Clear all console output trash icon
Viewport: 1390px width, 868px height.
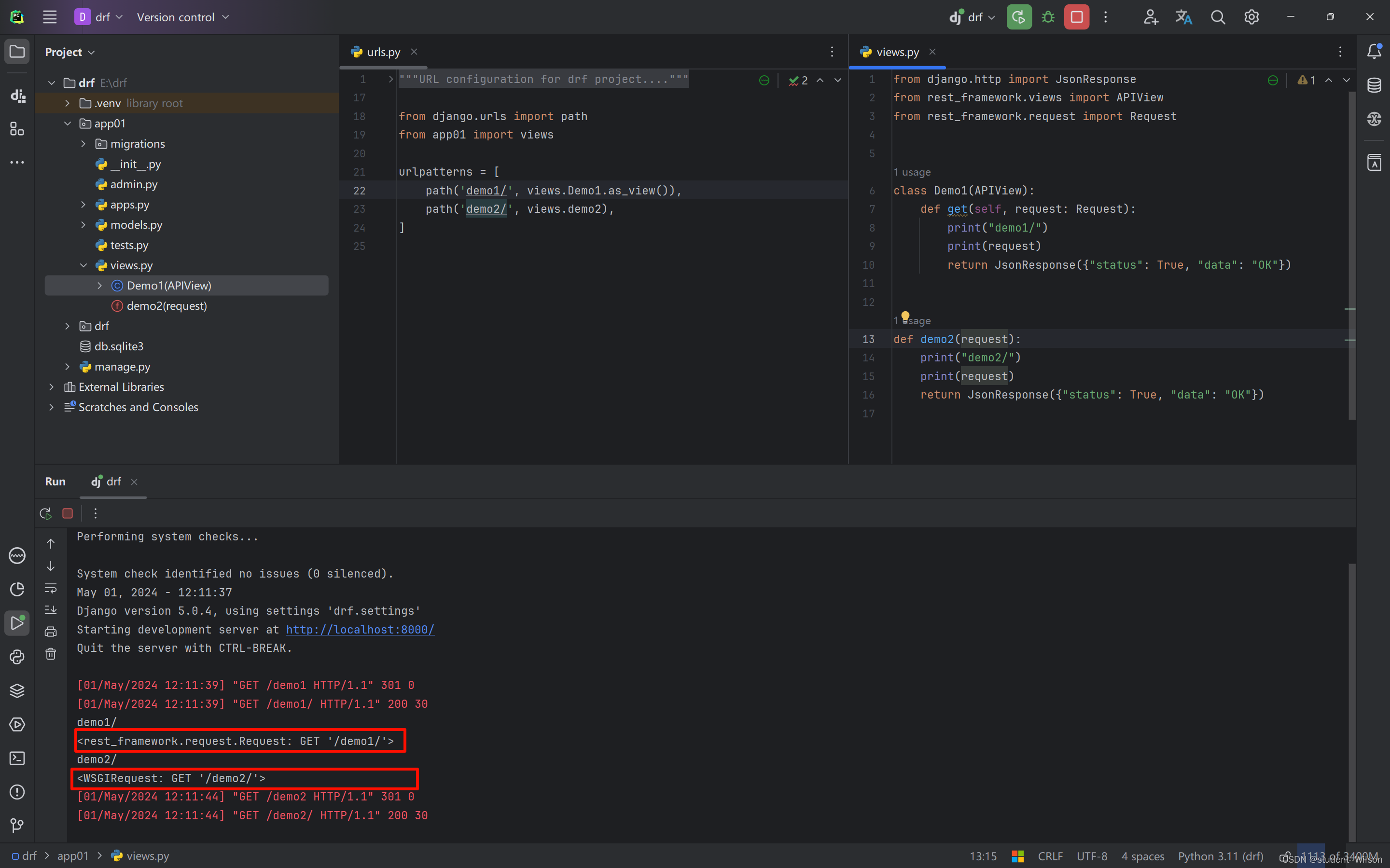click(51, 654)
